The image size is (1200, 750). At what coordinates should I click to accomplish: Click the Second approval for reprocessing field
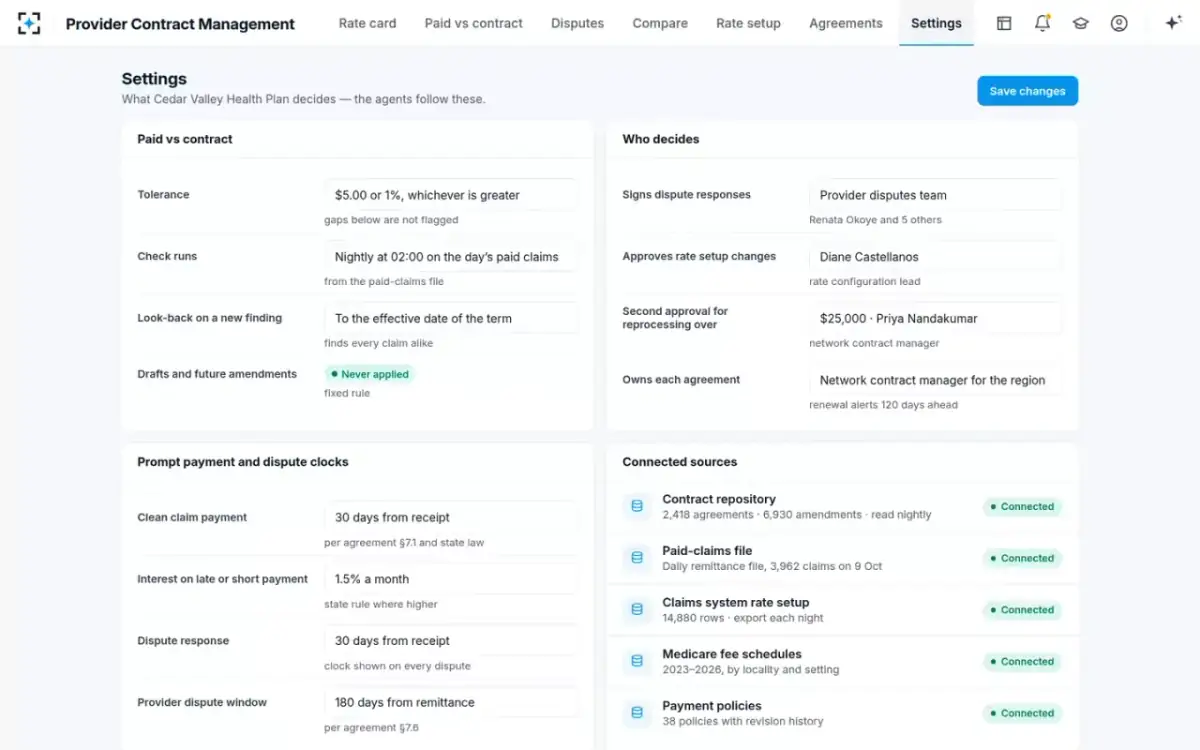[935, 318]
